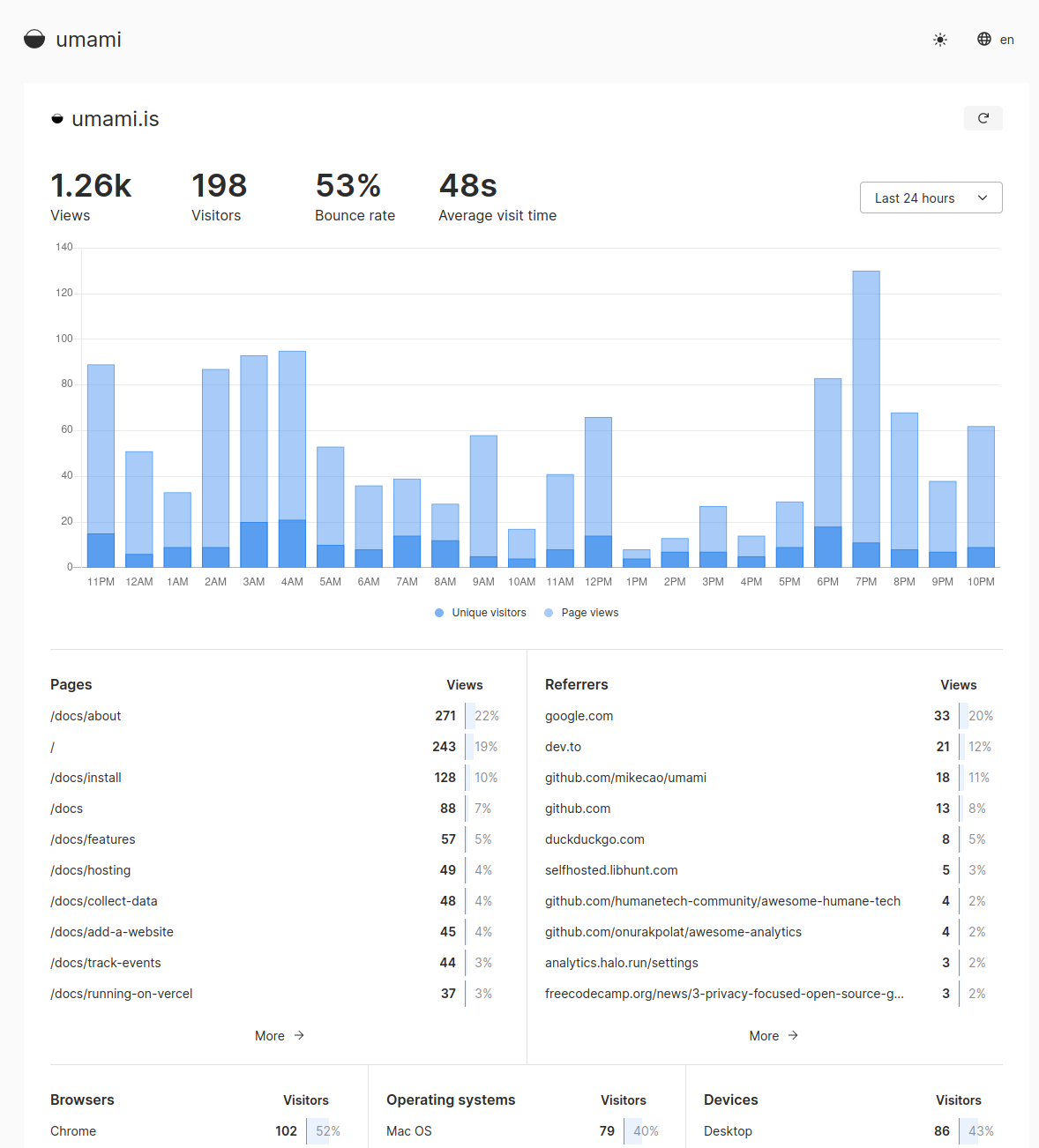The height and width of the screenshot is (1148, 1039).
Task: Click More under the Pages list
Action: coord(280,1036)
